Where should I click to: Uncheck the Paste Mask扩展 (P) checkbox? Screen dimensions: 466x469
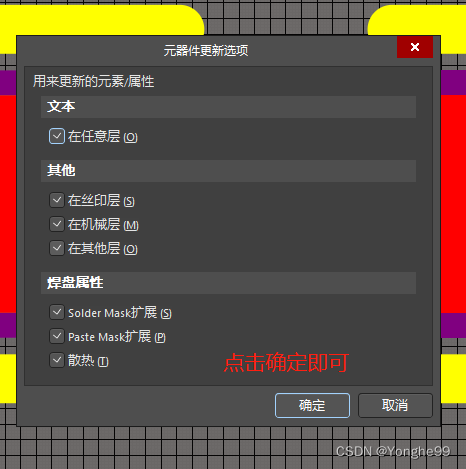[x=57, y=336]
